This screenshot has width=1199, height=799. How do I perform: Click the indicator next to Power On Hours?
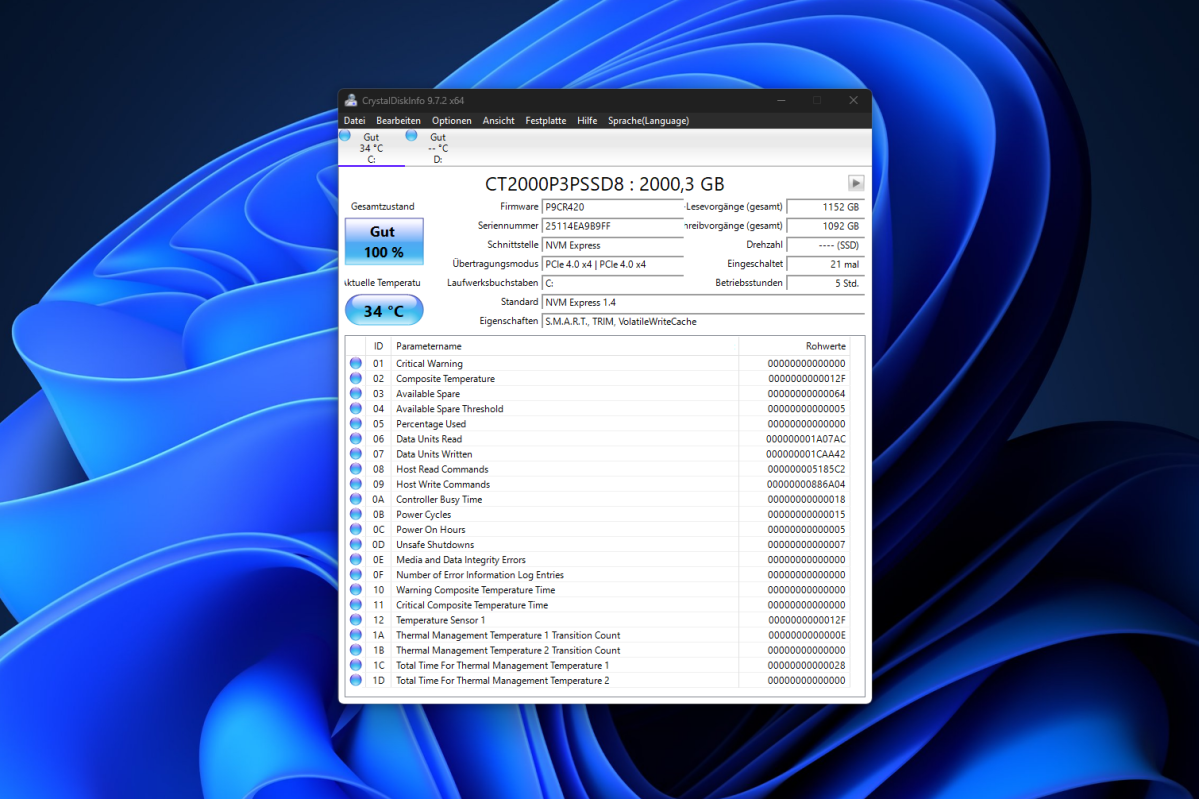click(x=356, y=529)
